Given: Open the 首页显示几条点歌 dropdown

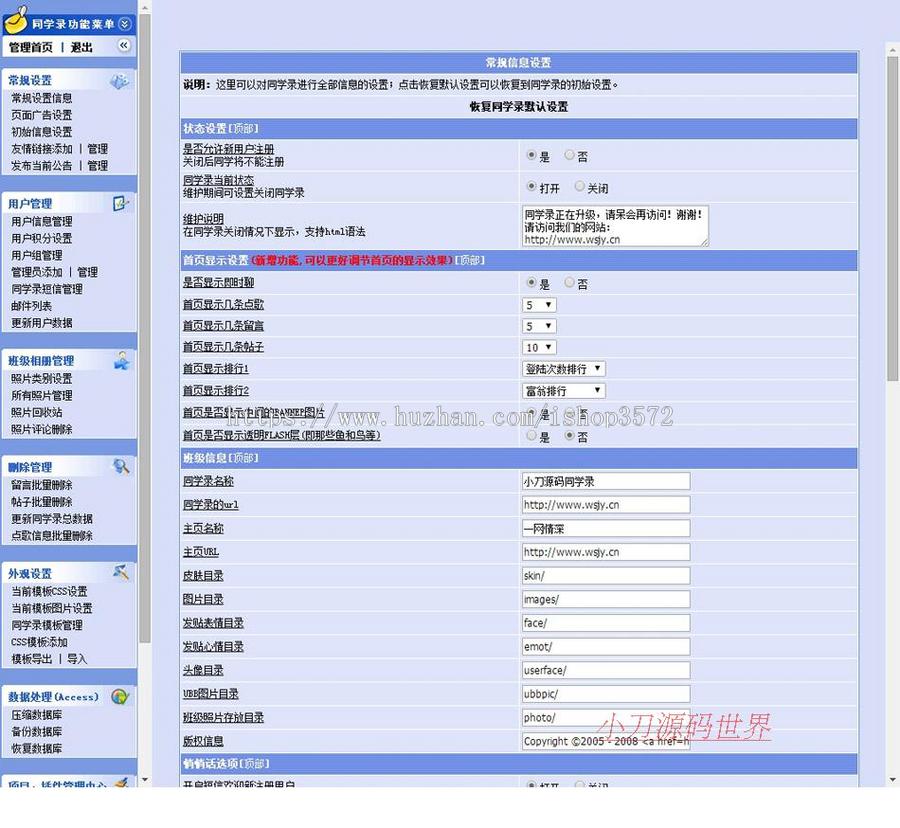Looking at the screenshot, I should point(539,304).
